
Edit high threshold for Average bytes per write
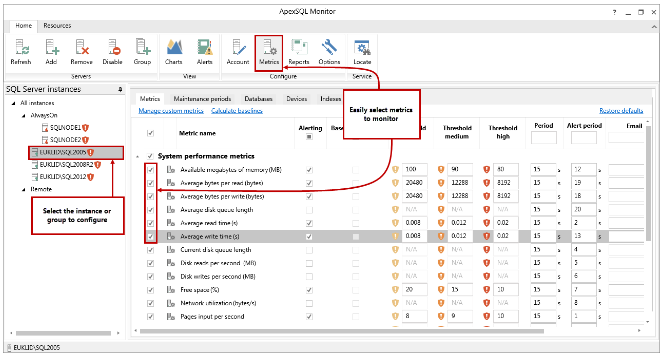tap(505, 196)
